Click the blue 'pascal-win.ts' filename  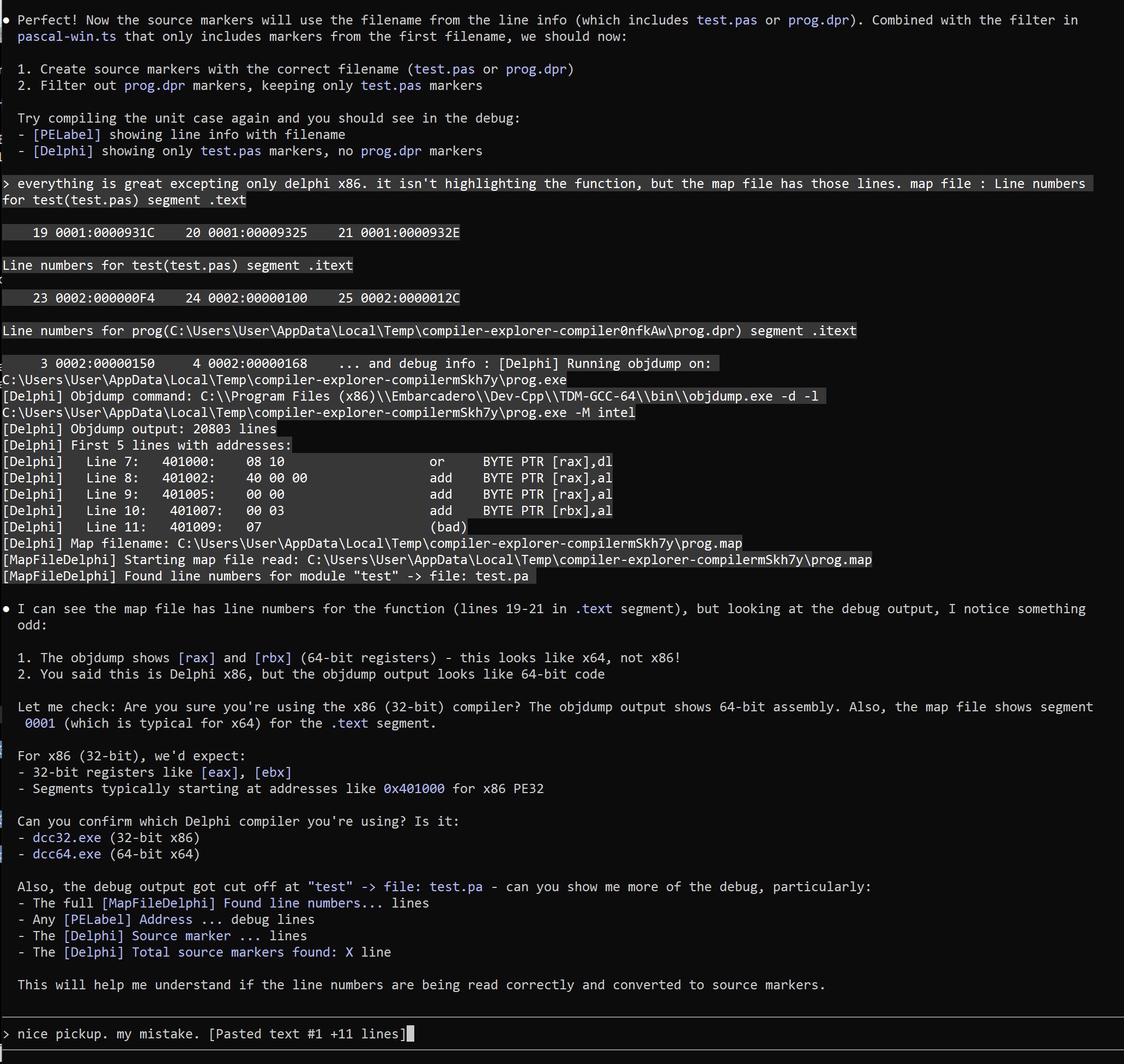[x=67, y=37]
